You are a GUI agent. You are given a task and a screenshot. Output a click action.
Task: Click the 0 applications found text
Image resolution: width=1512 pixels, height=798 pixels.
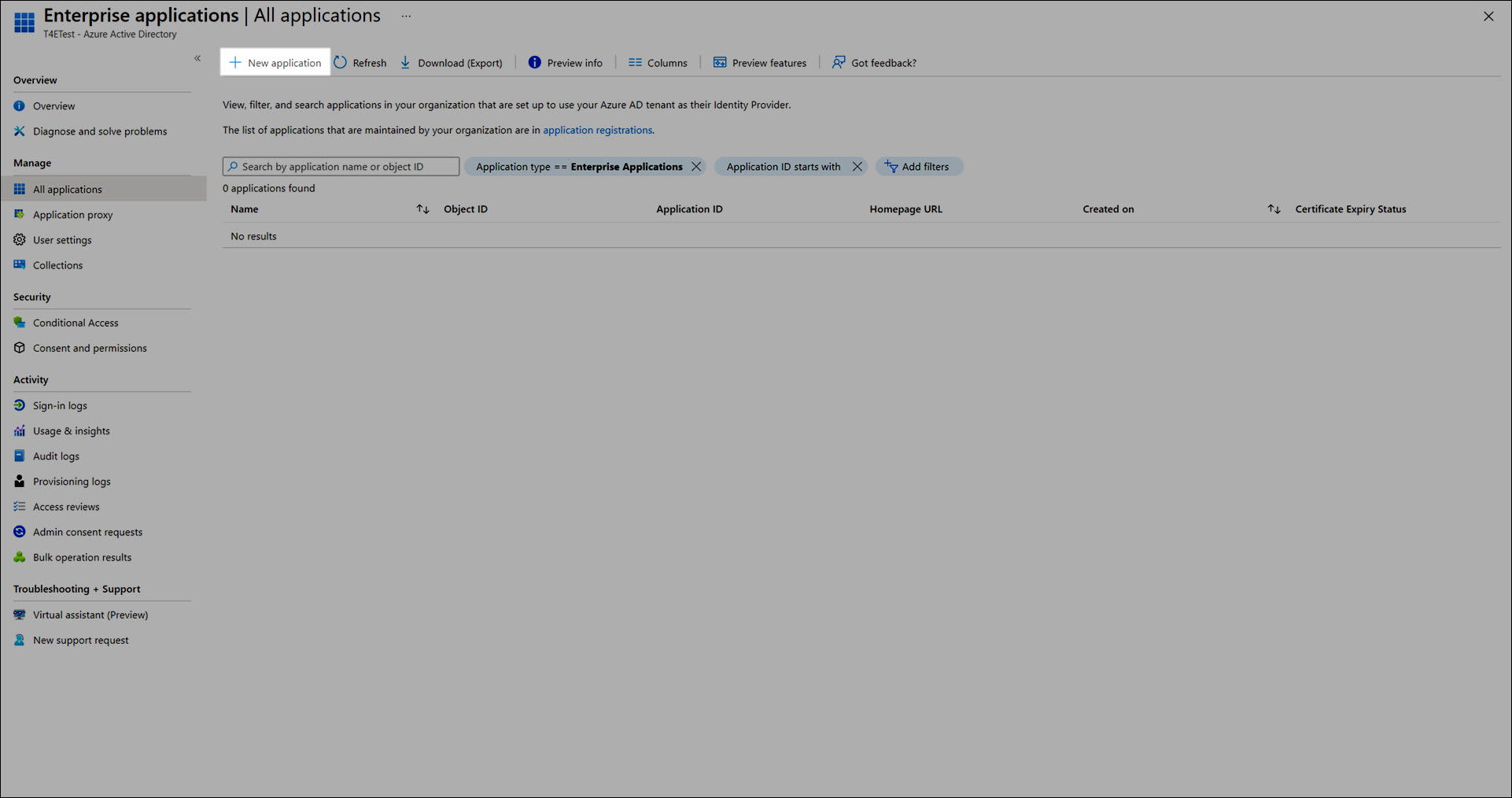tap(268, 188)
